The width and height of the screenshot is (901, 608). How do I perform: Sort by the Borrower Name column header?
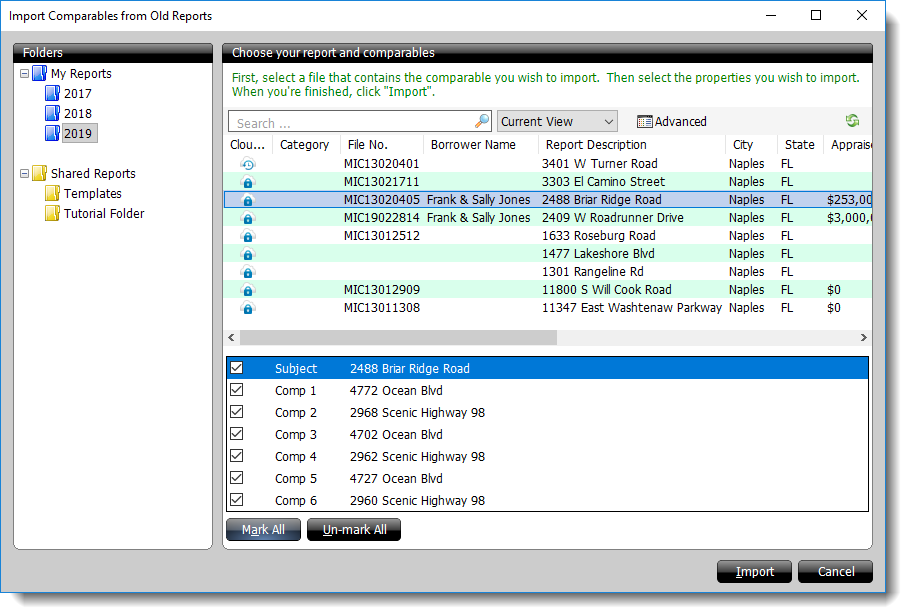click(x=473, y=145)
